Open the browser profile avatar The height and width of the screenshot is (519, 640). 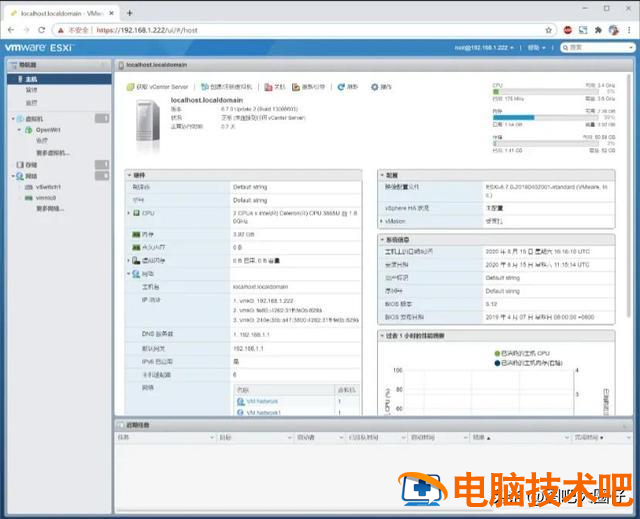(x=613, y=30)
